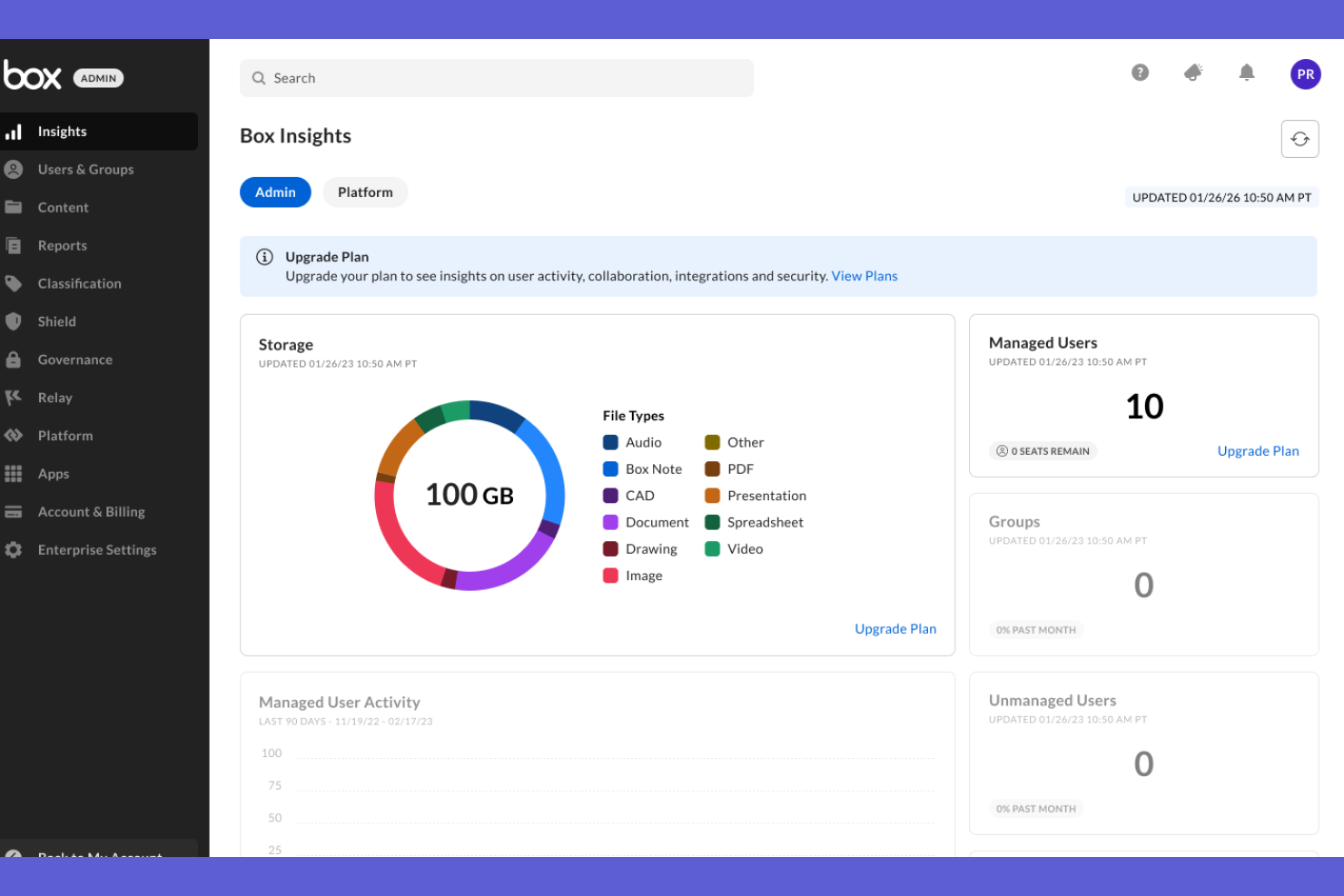Click the Document legend swatch

pyautogui.click(x=611, y=523)
